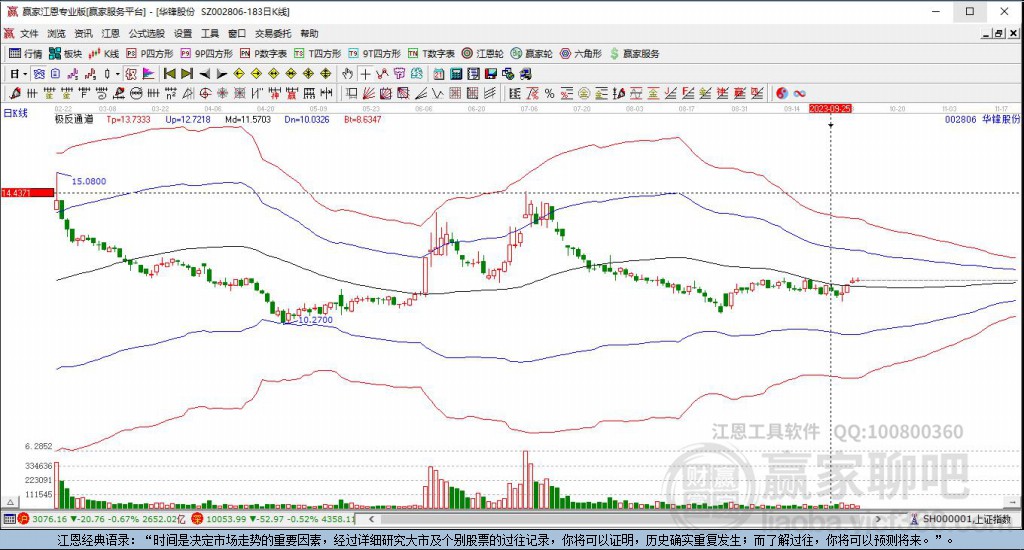Open the 公式选股 menu

146,33
